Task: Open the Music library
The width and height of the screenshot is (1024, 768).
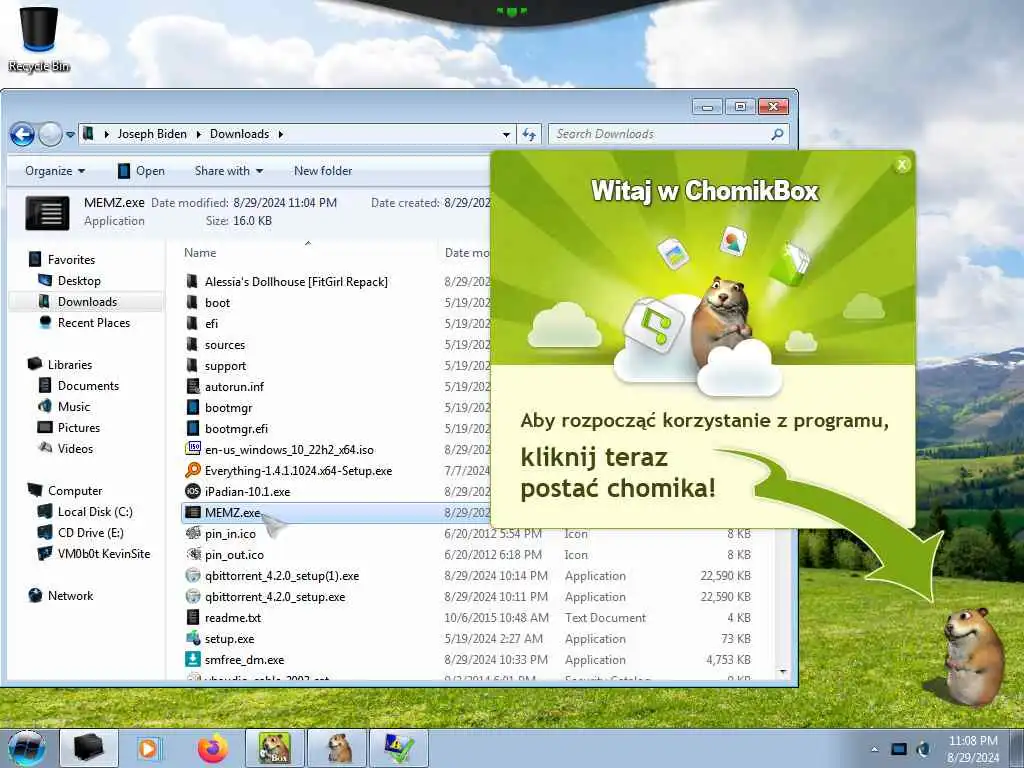Action: [x=74, y=407]
